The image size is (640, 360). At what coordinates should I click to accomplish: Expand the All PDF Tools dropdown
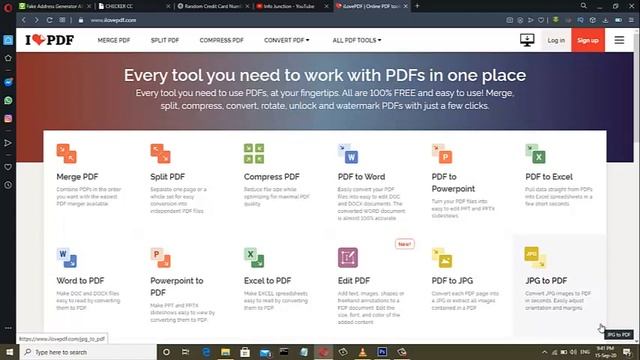(357, 40)
